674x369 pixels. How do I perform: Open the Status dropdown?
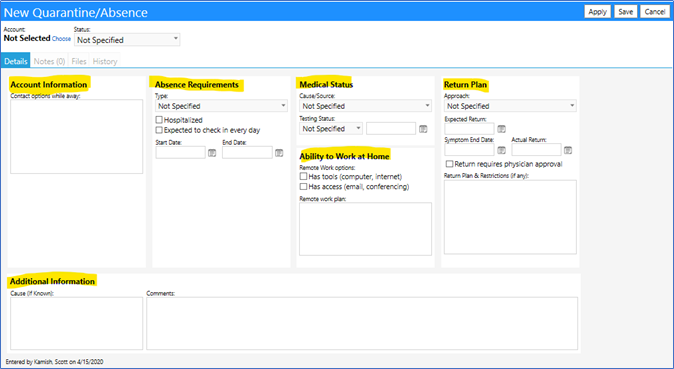[127, 40]
